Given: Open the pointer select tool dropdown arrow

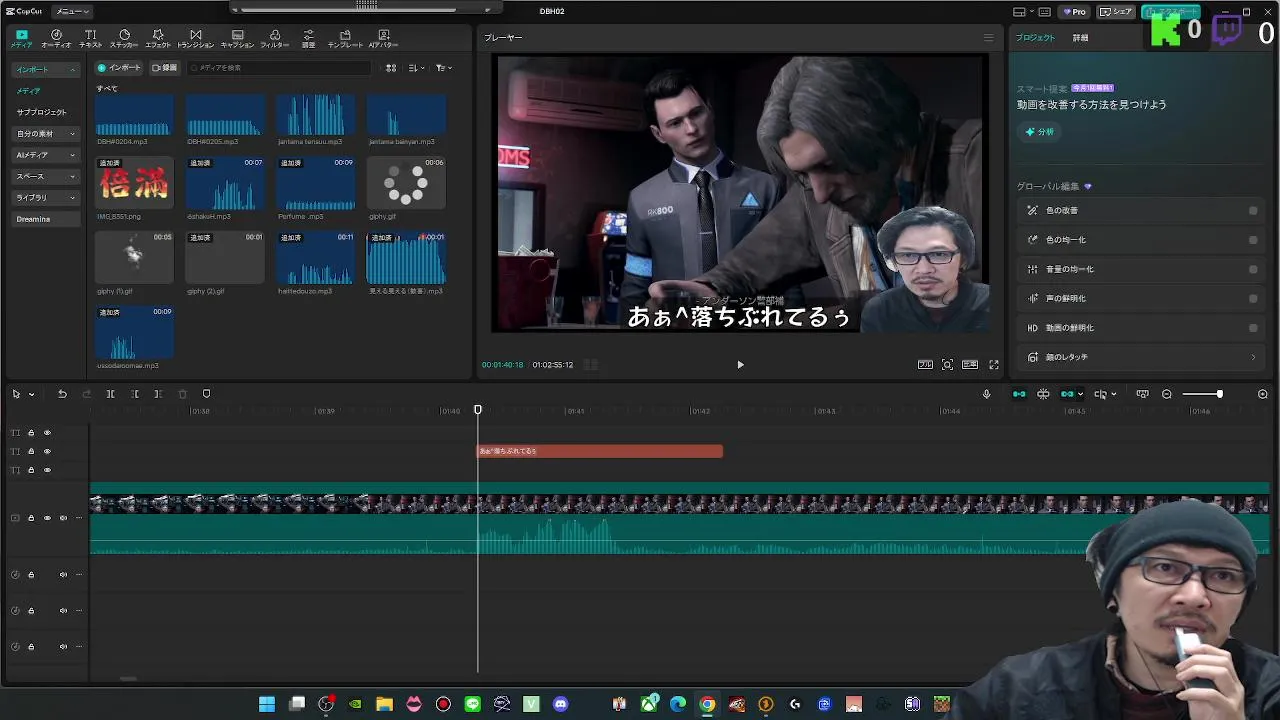Looking at the screenshot, I should (x=31, y=394).
